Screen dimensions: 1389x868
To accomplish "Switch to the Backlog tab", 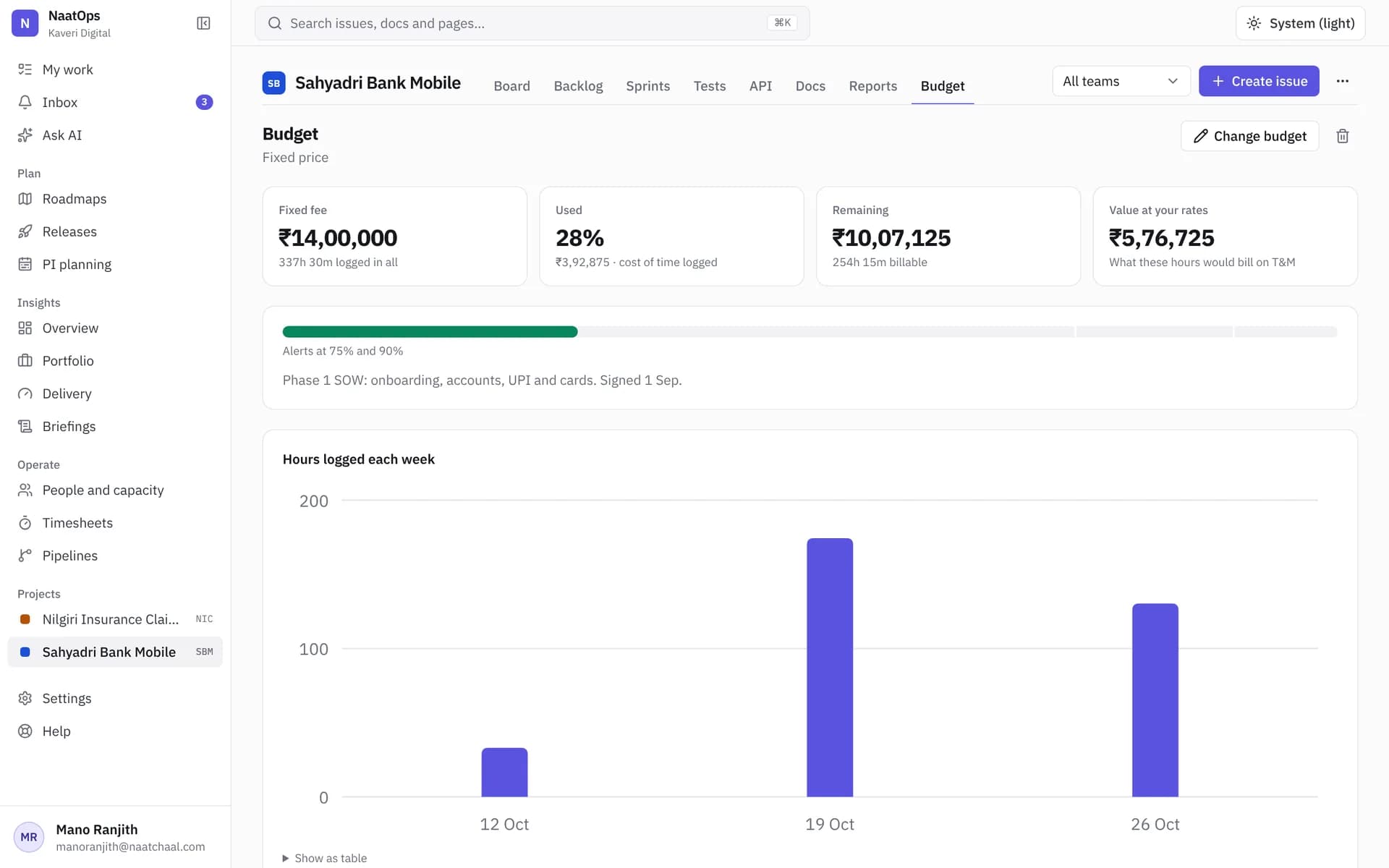I will pos(578,86).
